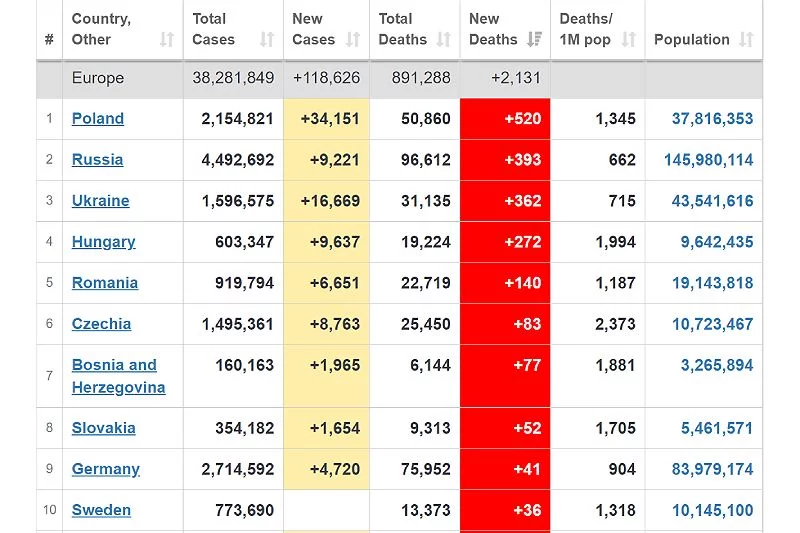Select Ukraine new deaths +362 cell
This screenshot has height=533, width=800.
(505, 200)
